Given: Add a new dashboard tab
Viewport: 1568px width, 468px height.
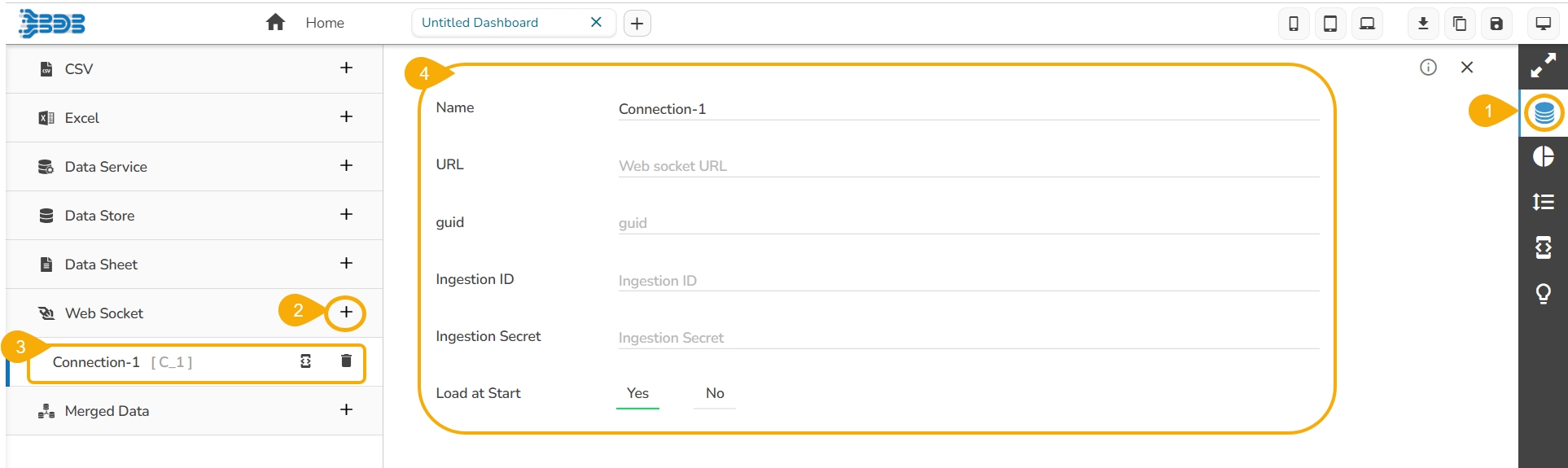Looking at the screenshot, I should coord(637,24).
